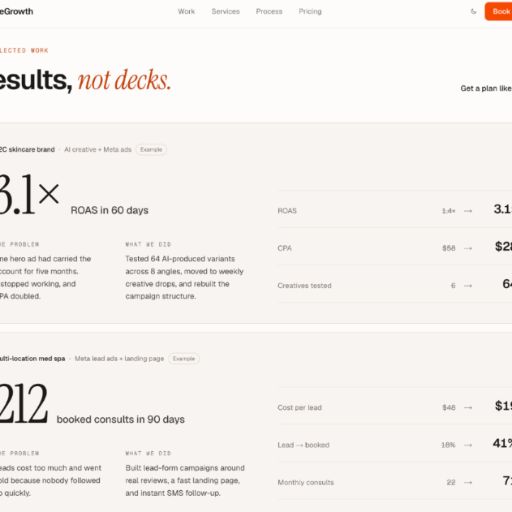The height and width of the screenshot is (512, 512).
Task: Click the eGrowth logo
Action: (16, 11)
